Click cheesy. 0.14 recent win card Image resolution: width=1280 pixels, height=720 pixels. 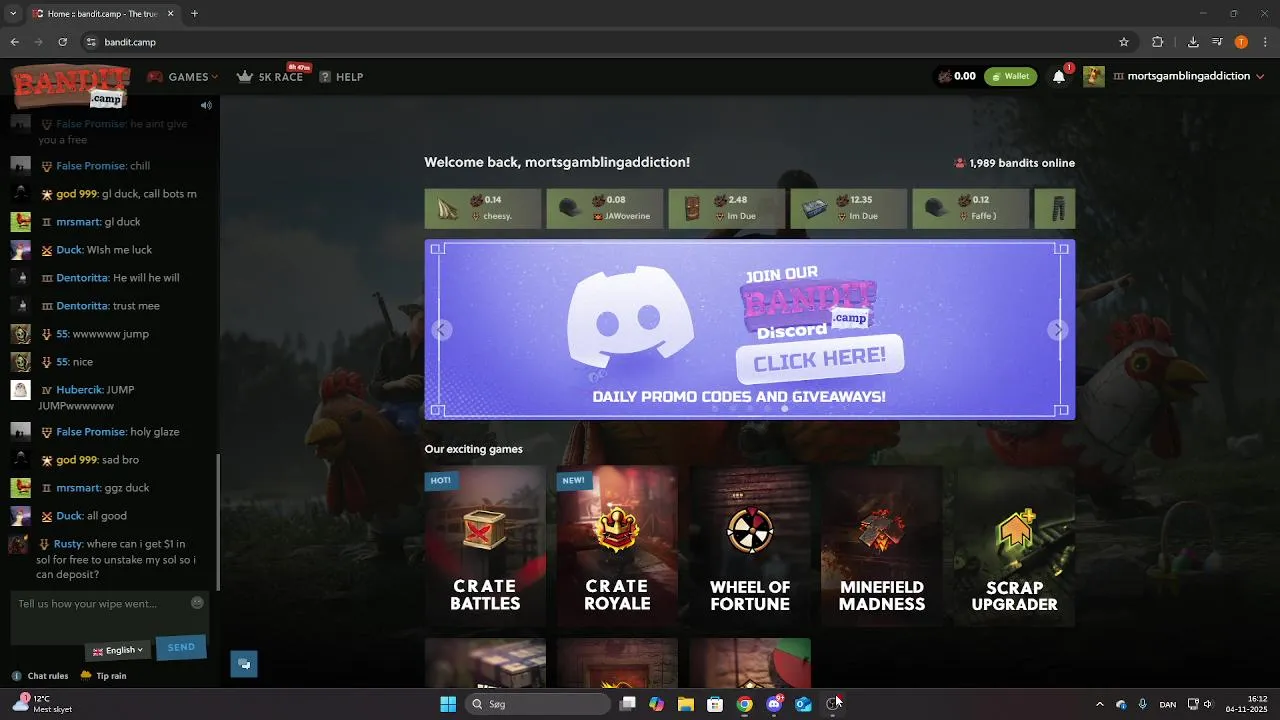(x=483, y=208)
